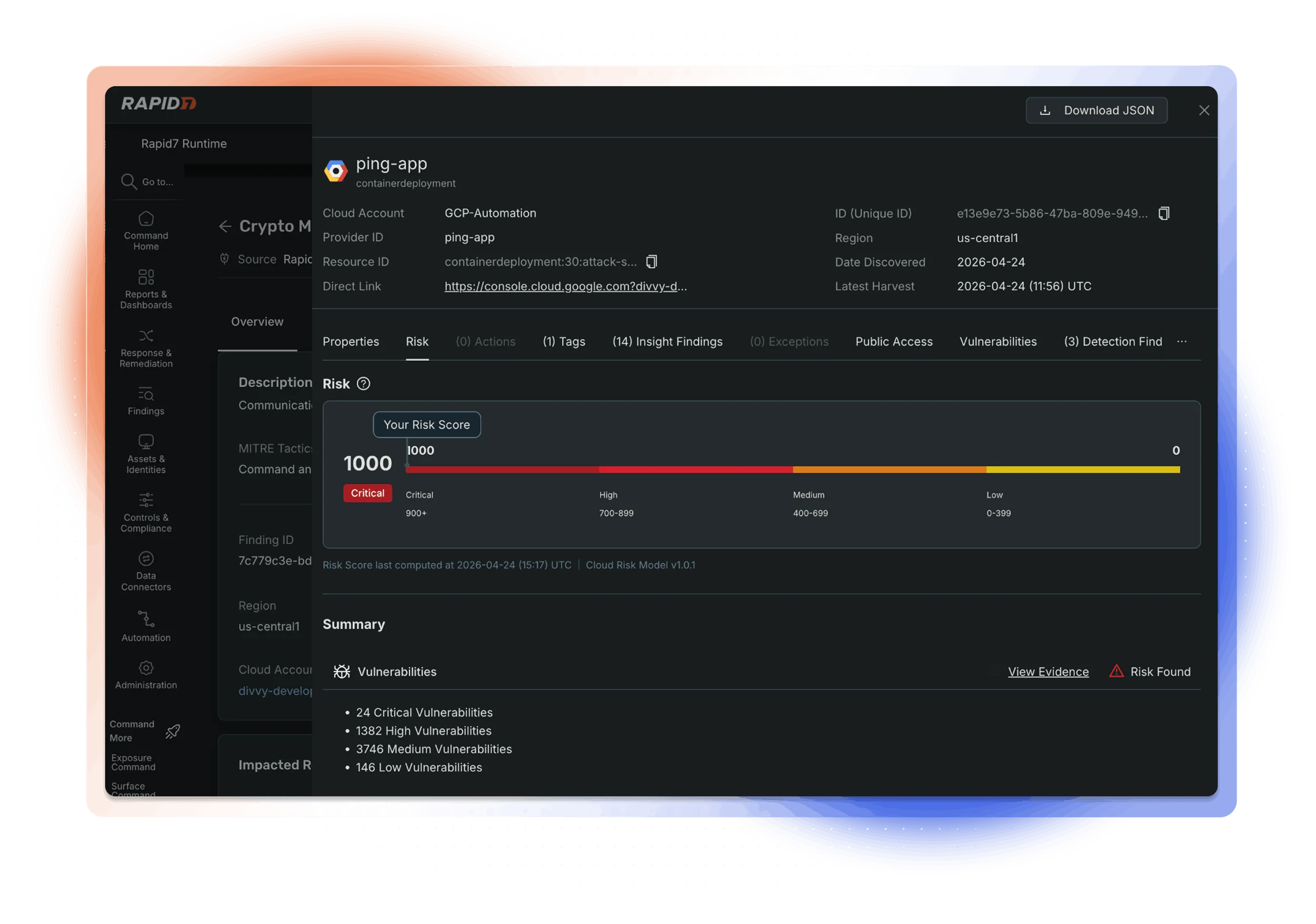Click the Command More rocket icon
Viewport: 1316px width, 924px height.
(x=172, y=731)
